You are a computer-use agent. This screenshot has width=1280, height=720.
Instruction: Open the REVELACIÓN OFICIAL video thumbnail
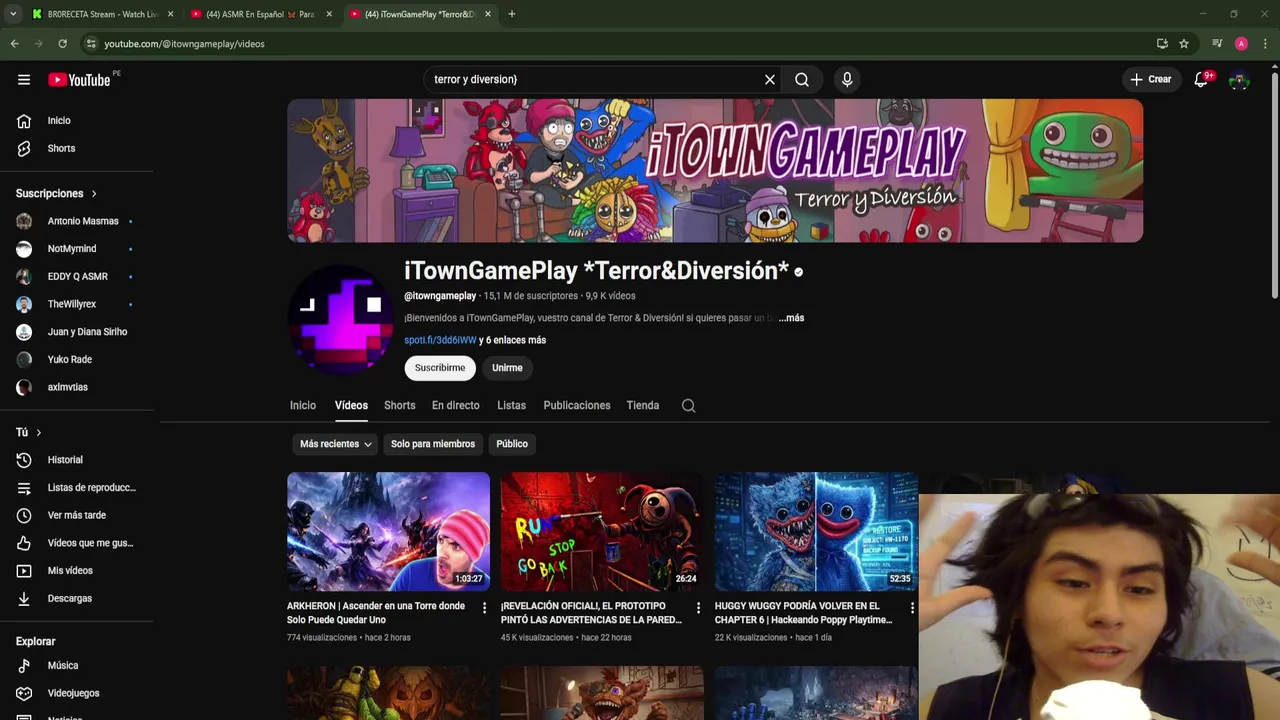602,531
